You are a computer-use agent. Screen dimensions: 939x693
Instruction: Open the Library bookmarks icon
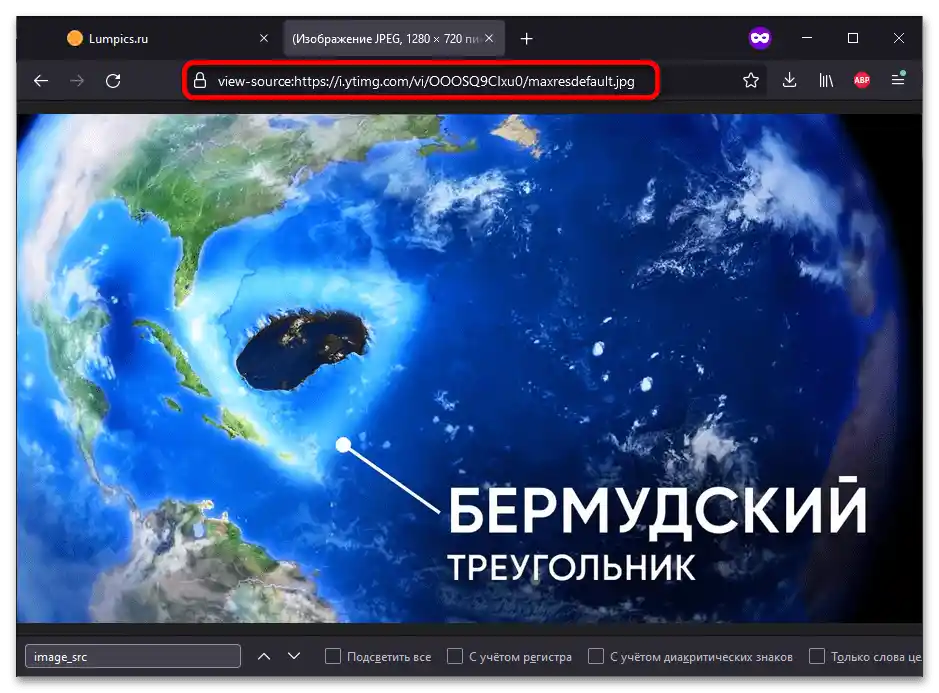(x=826, y=80)
